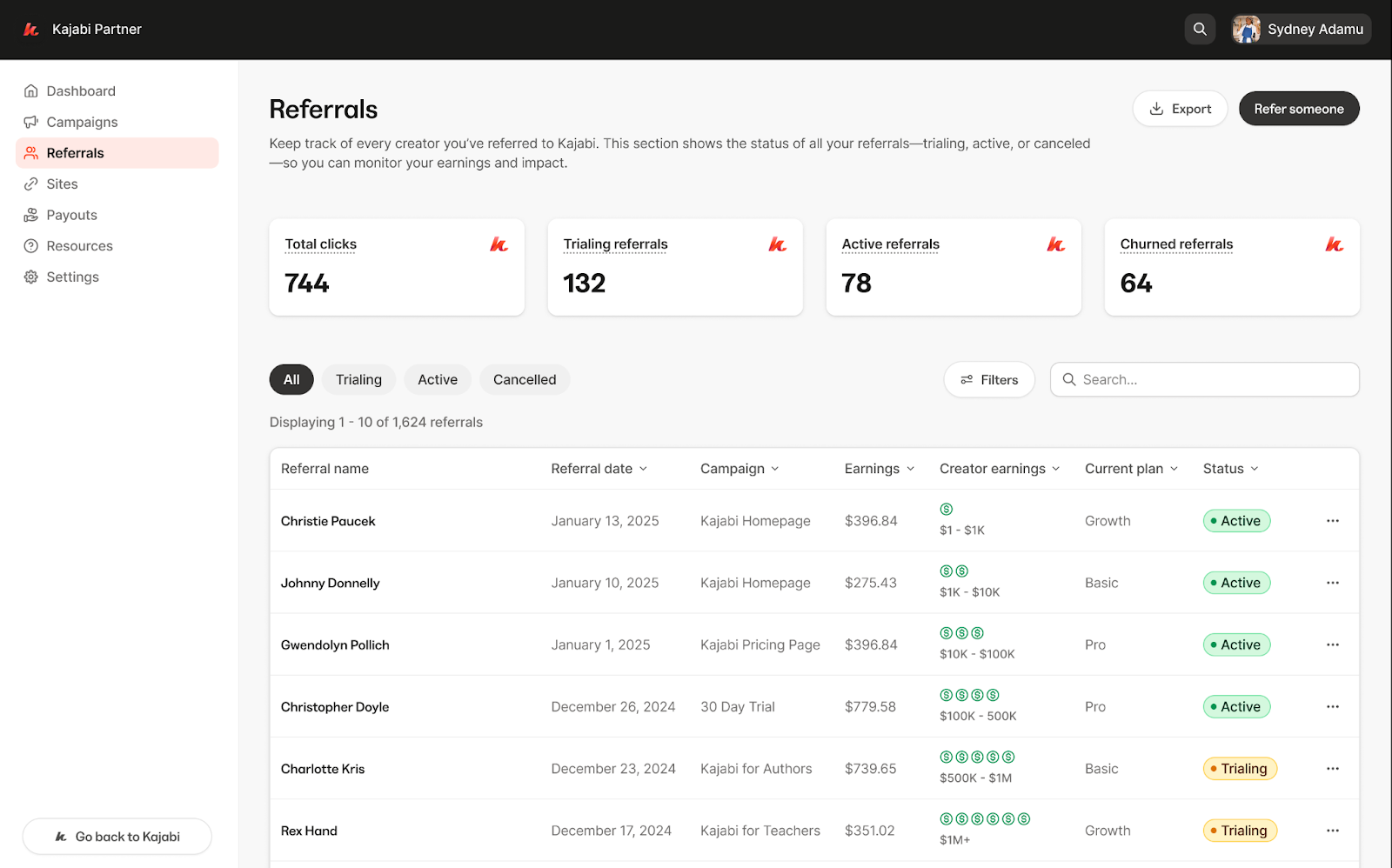Click the Rex Hand referral name
Image resolution: width=1392 pixels, height=868 pixels.
(x=309, y=831)
